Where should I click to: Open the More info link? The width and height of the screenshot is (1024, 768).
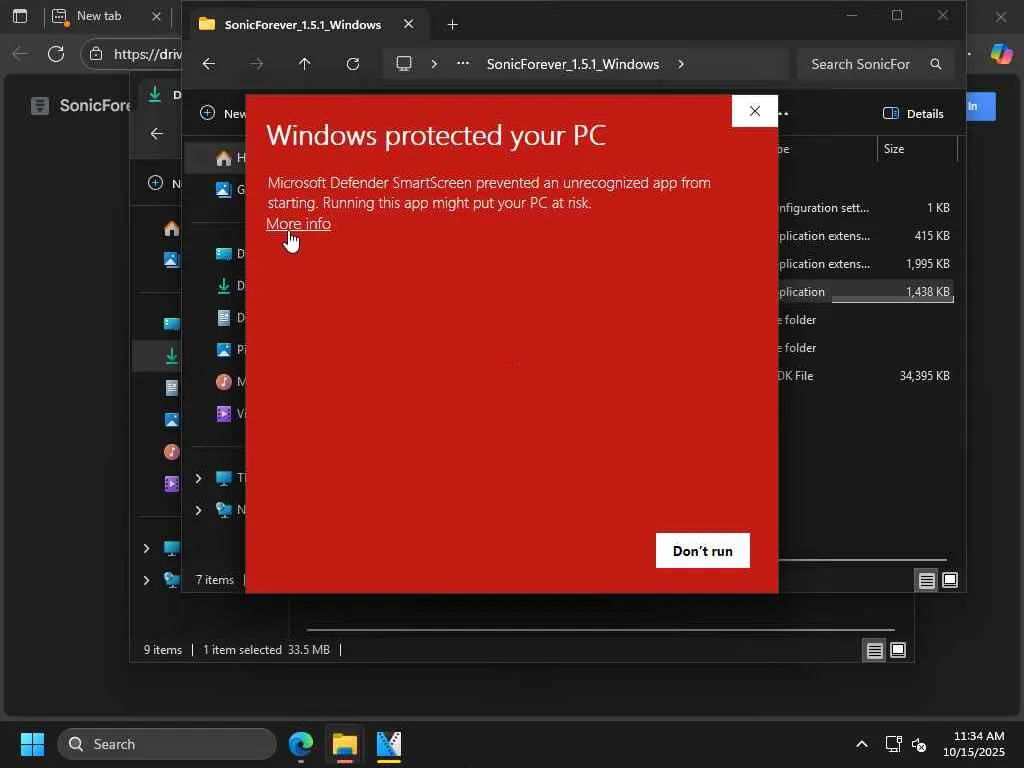[298, 223]
